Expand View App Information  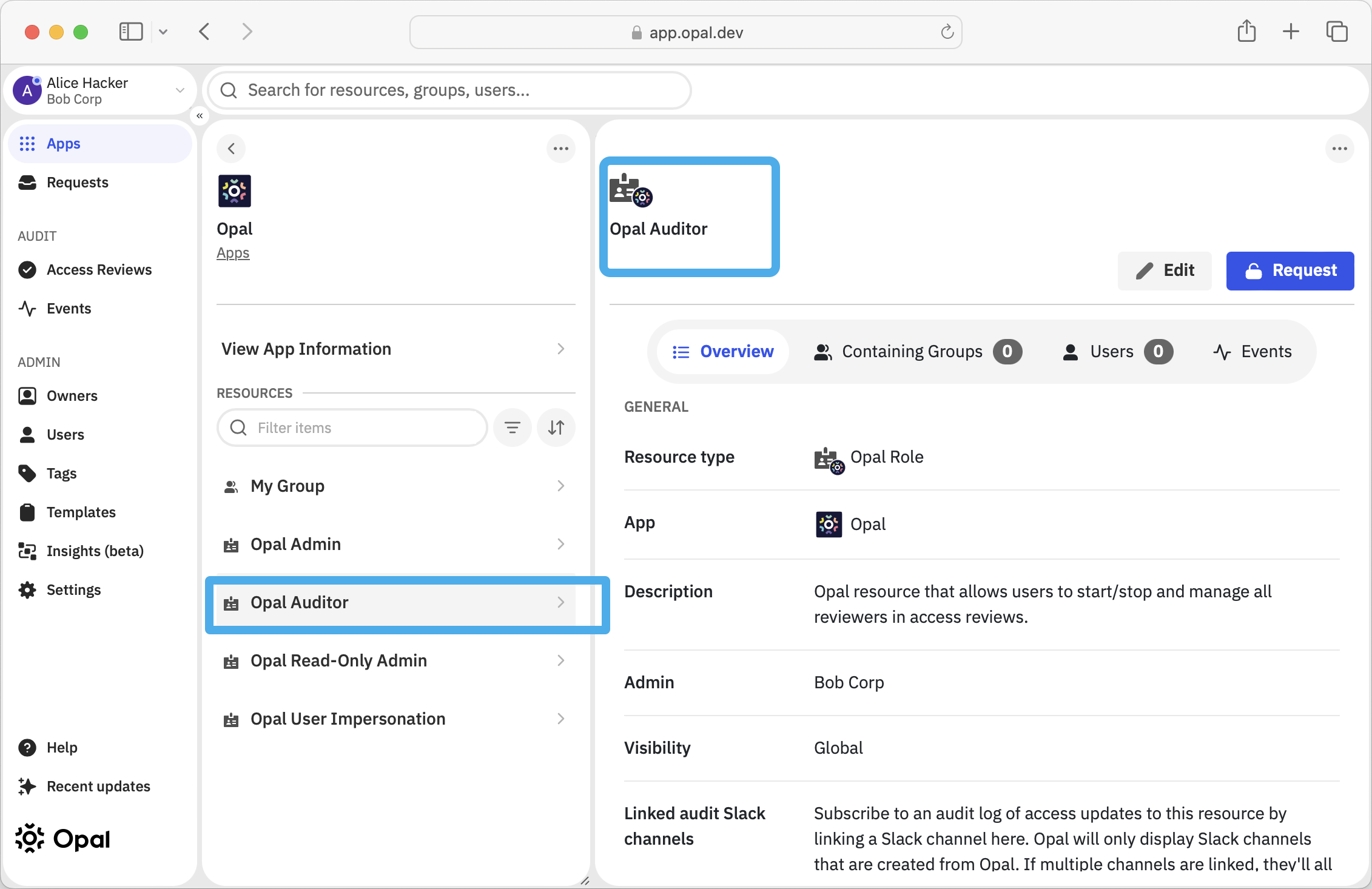click(x=395, y=349)
